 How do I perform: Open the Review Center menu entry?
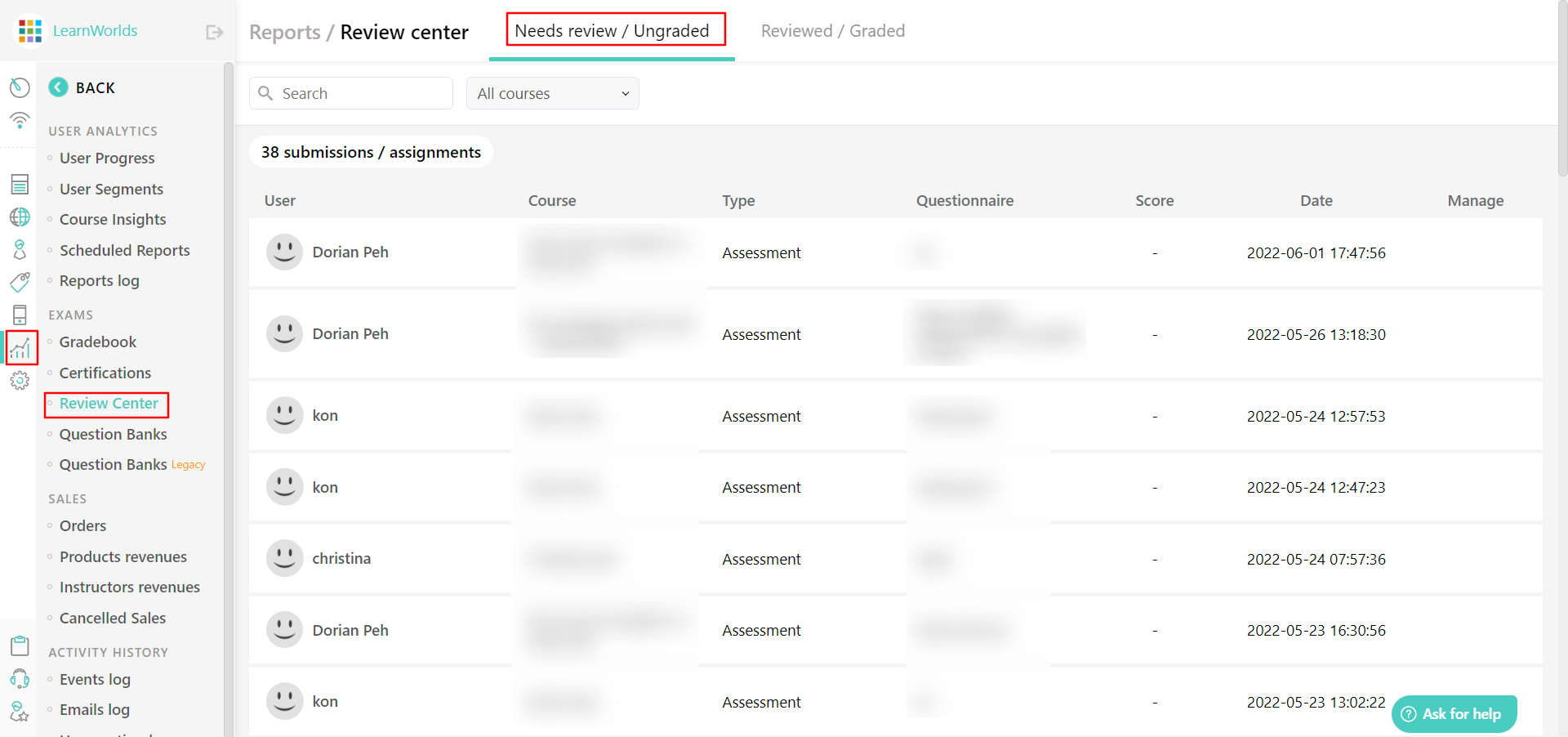(108, 404)
